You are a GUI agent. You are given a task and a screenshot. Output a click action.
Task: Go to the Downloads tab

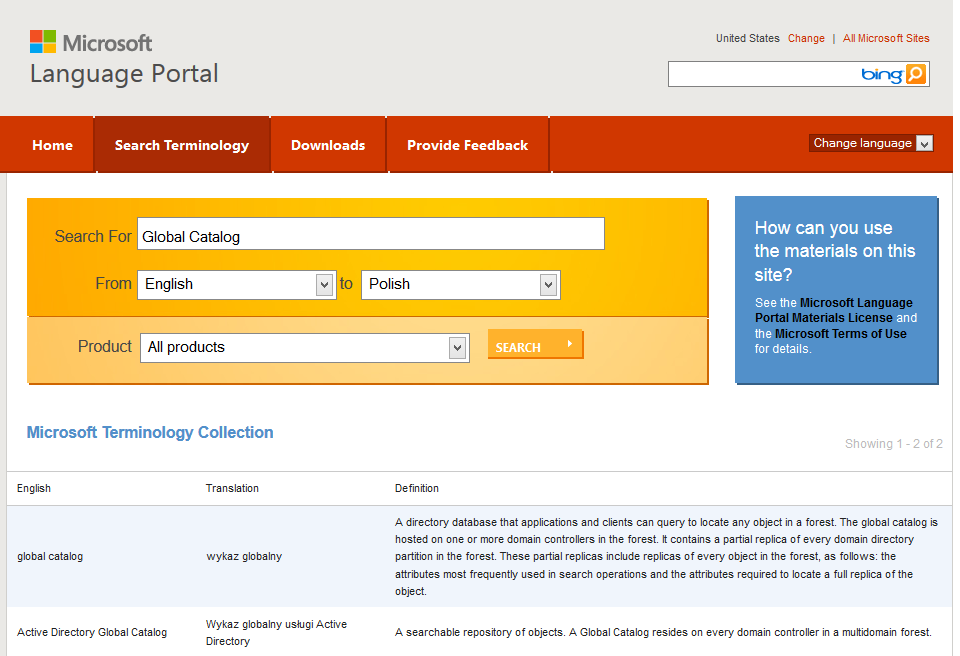[x=328, y=145]
